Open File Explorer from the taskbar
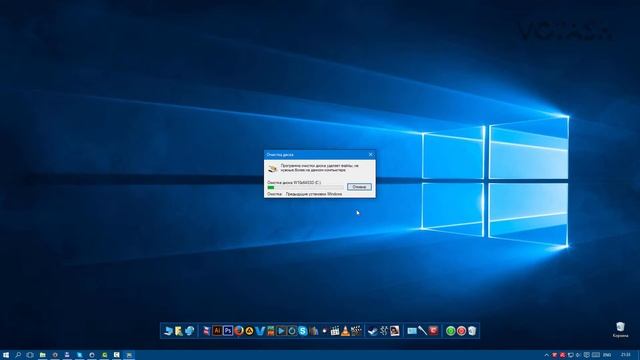This screenshot has width=640, height=360. point(42,355)
